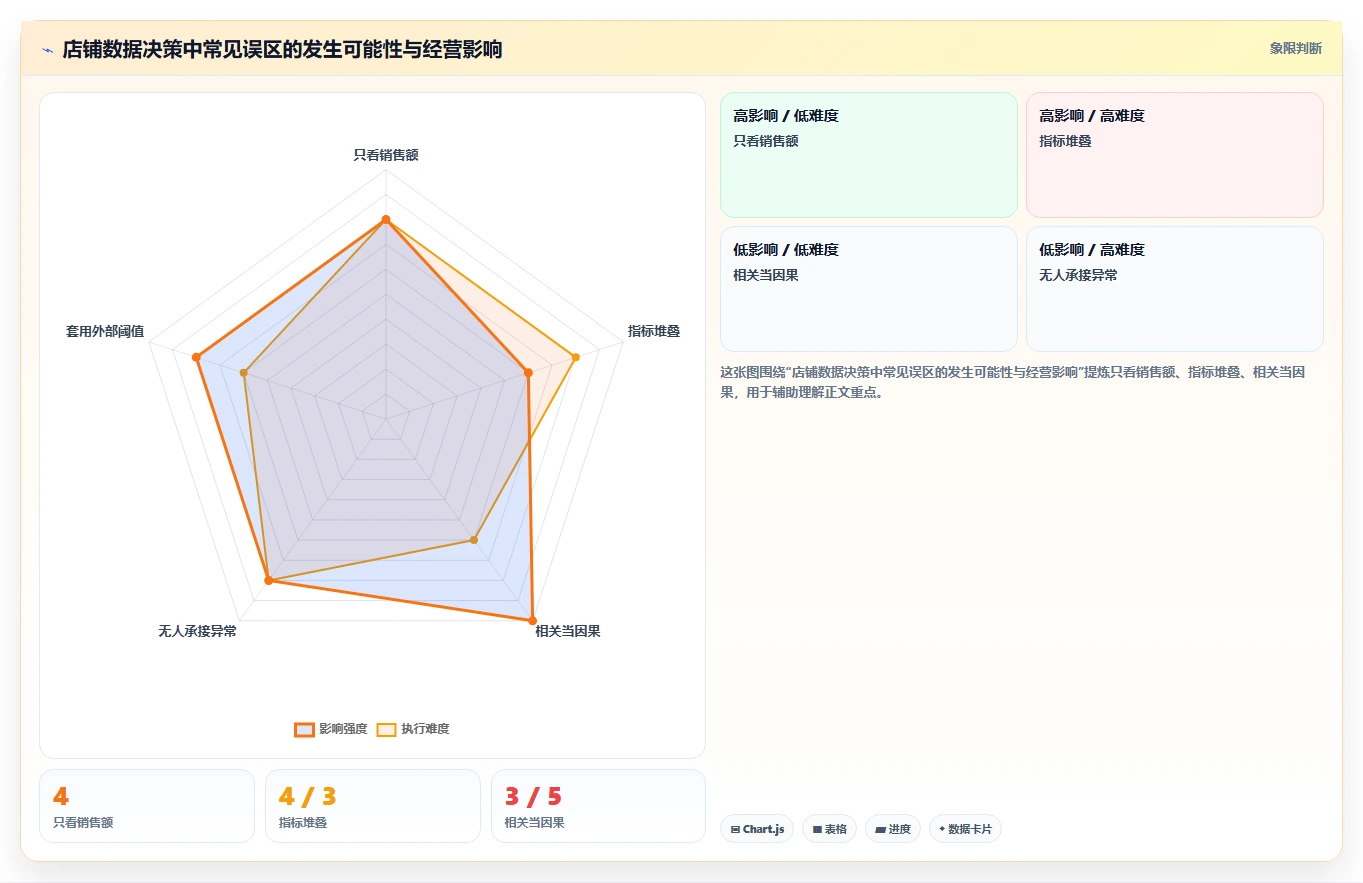The width and height of the screenshot is (1363, 883).
Task: Select the 数据卡片 tag chip
Action: 965,829
